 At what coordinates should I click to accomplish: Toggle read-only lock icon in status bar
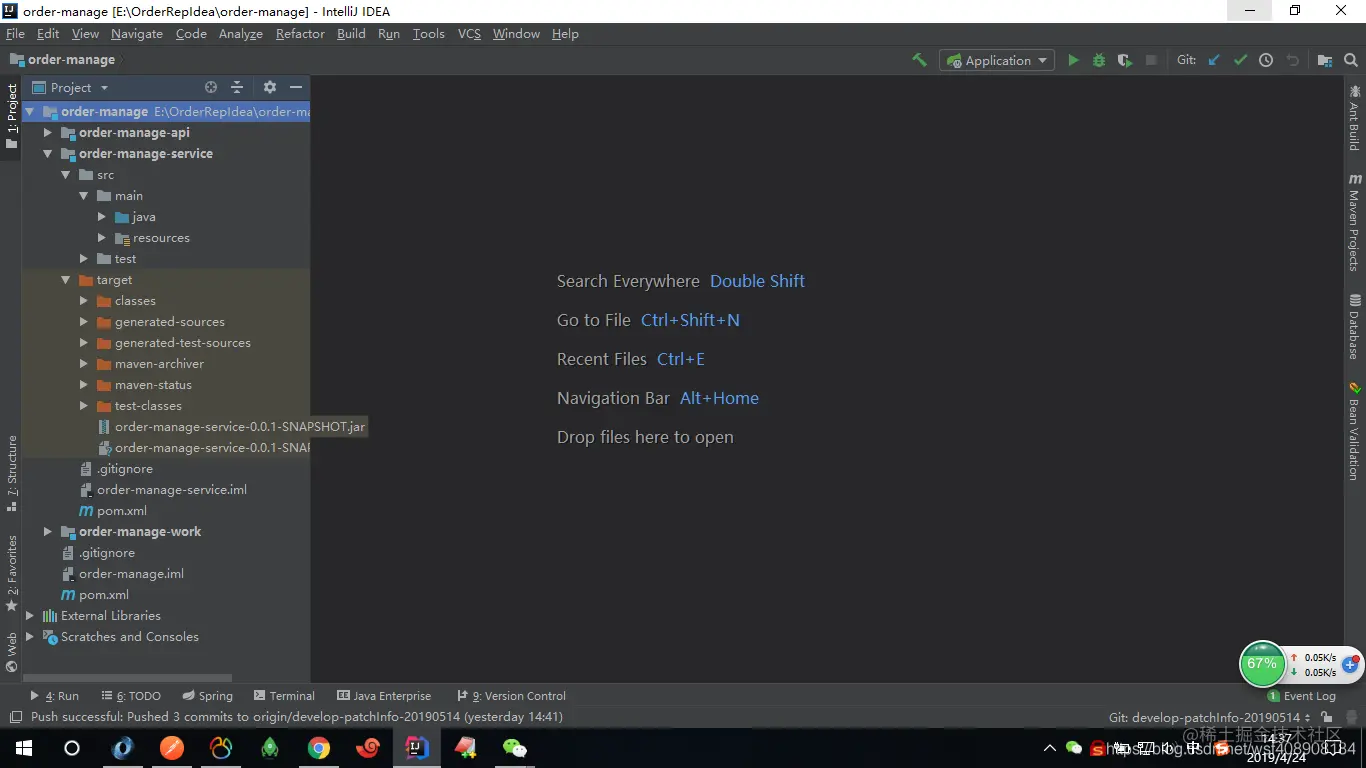coord(1327,717)
